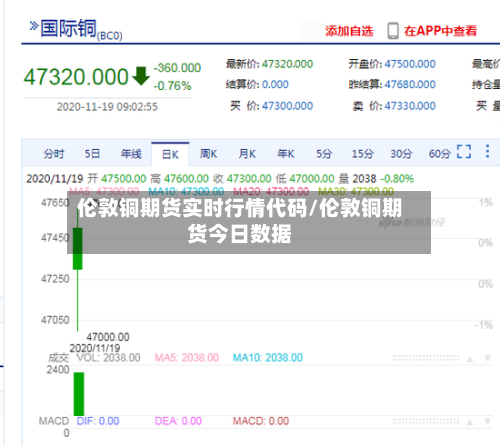Viewport: 500px width, 446px height.
Task: Click 卖价 value 47330.000
Action: [x=410, y=106]
